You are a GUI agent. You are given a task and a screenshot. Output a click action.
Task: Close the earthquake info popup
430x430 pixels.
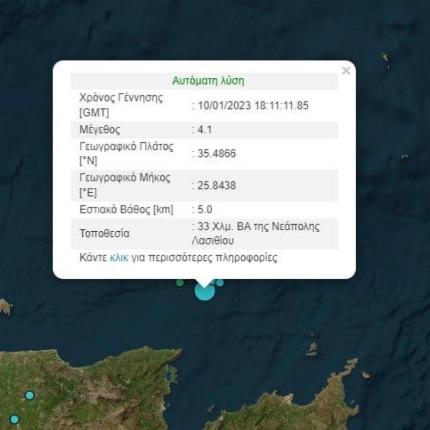coord(346,71)
